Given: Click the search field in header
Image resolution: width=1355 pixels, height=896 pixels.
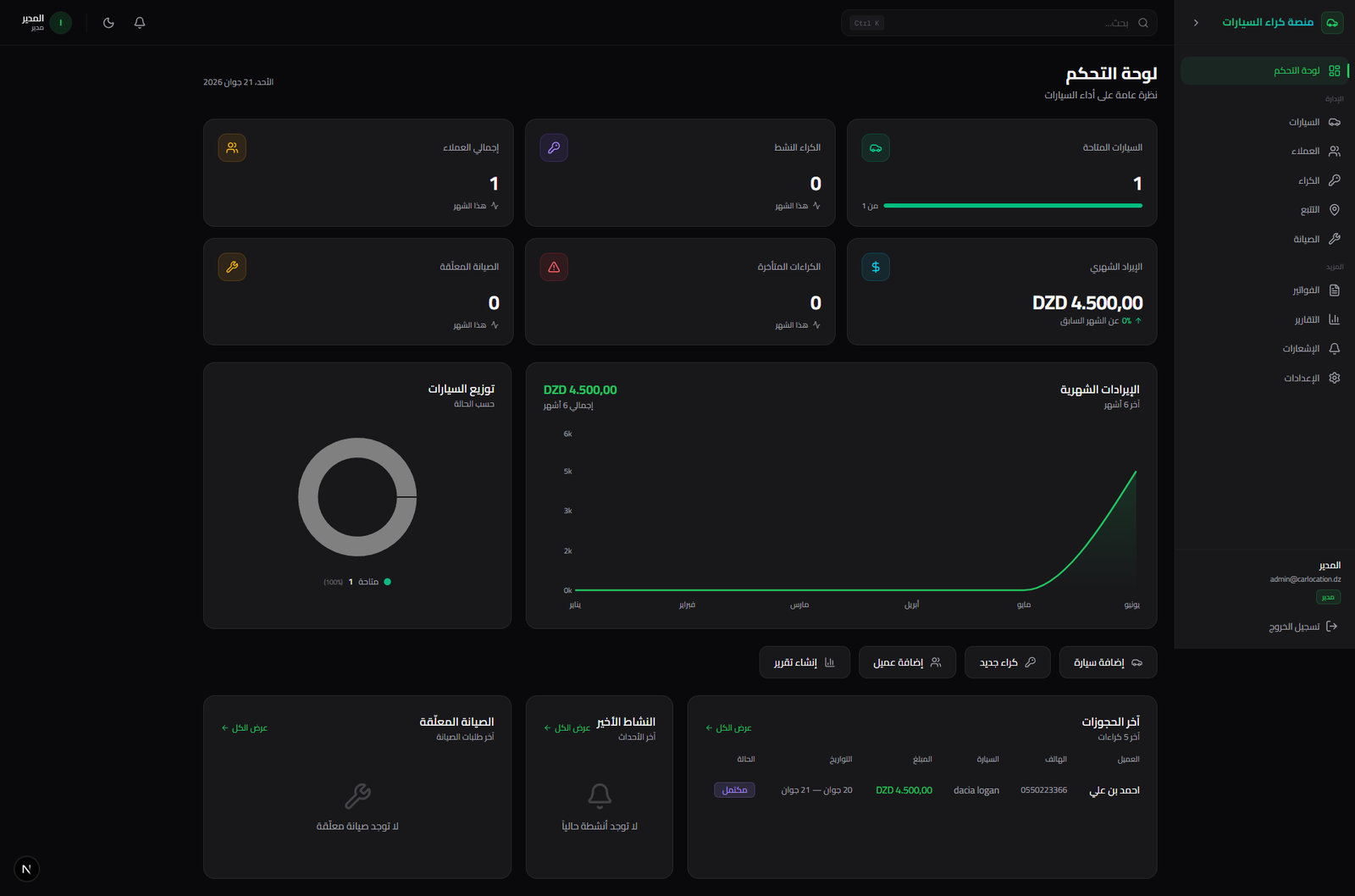Looking at the screenshot, I should pos(999,23).
